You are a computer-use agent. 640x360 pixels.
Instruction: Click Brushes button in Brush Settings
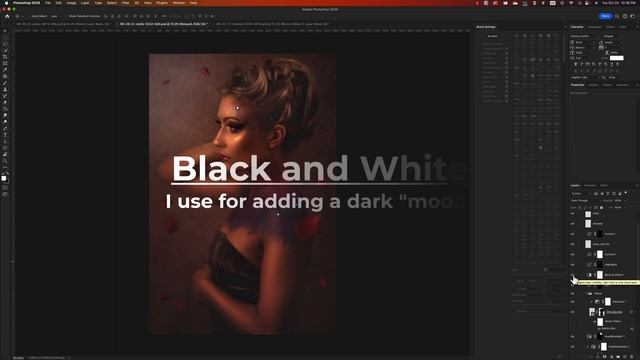[493, 36]
